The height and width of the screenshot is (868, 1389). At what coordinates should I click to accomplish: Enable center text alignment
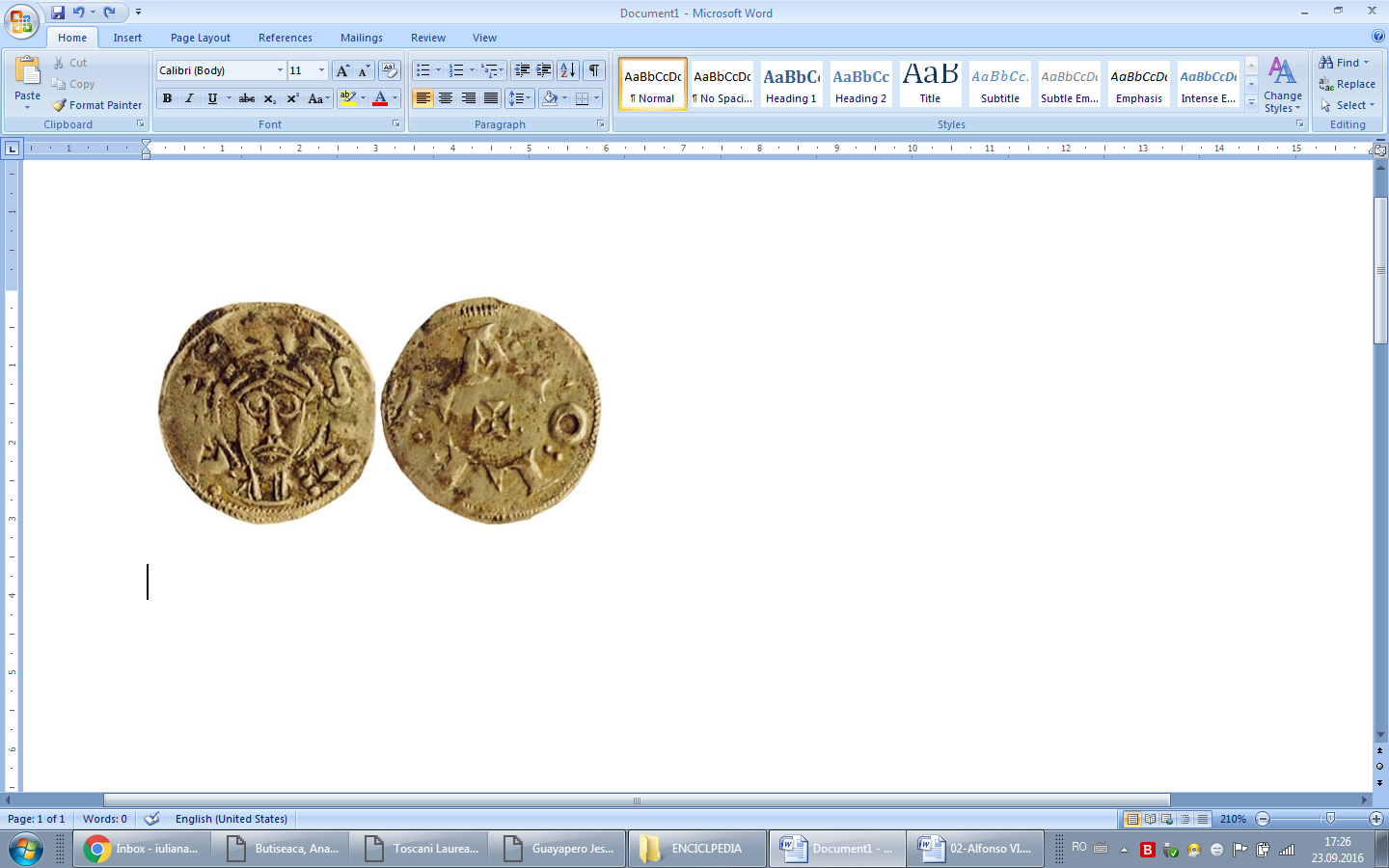click(x=446, y=98)
